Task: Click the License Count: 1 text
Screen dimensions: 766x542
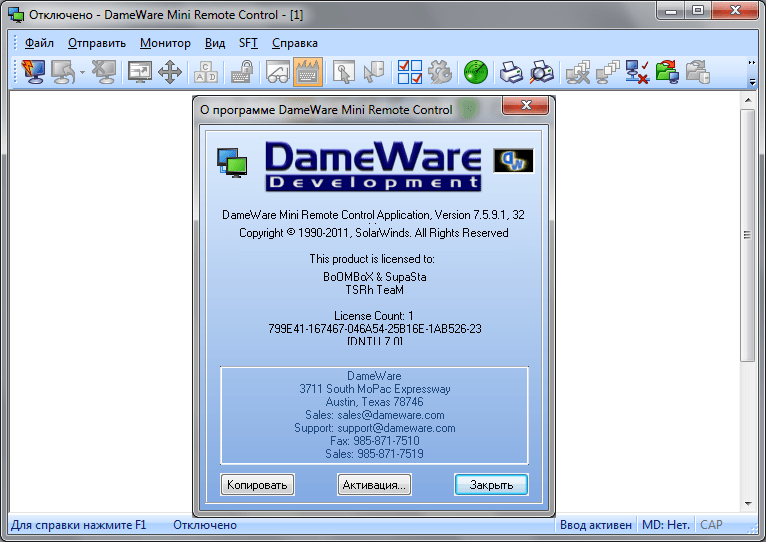Action: [374, 316]
